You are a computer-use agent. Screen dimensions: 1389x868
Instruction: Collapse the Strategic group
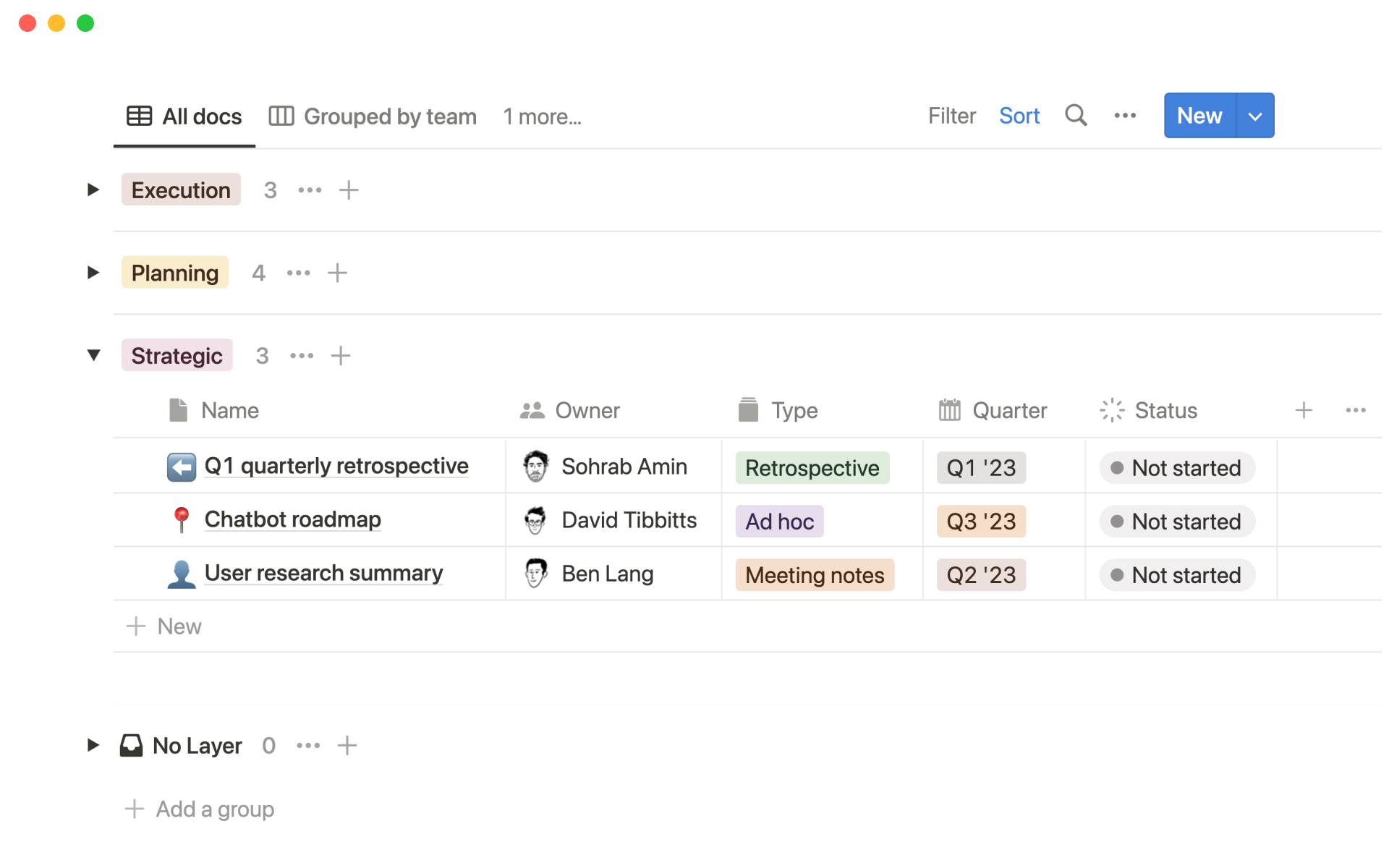(x=93, y=355)
